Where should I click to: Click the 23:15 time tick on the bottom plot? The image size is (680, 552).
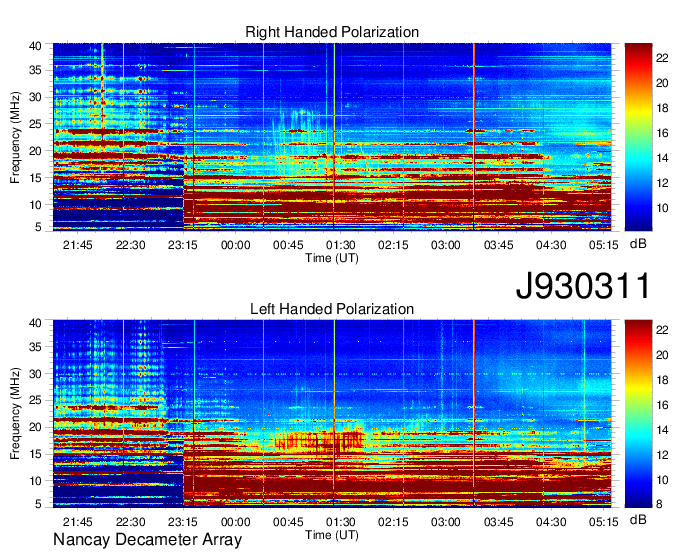click(x=183, y=522)
